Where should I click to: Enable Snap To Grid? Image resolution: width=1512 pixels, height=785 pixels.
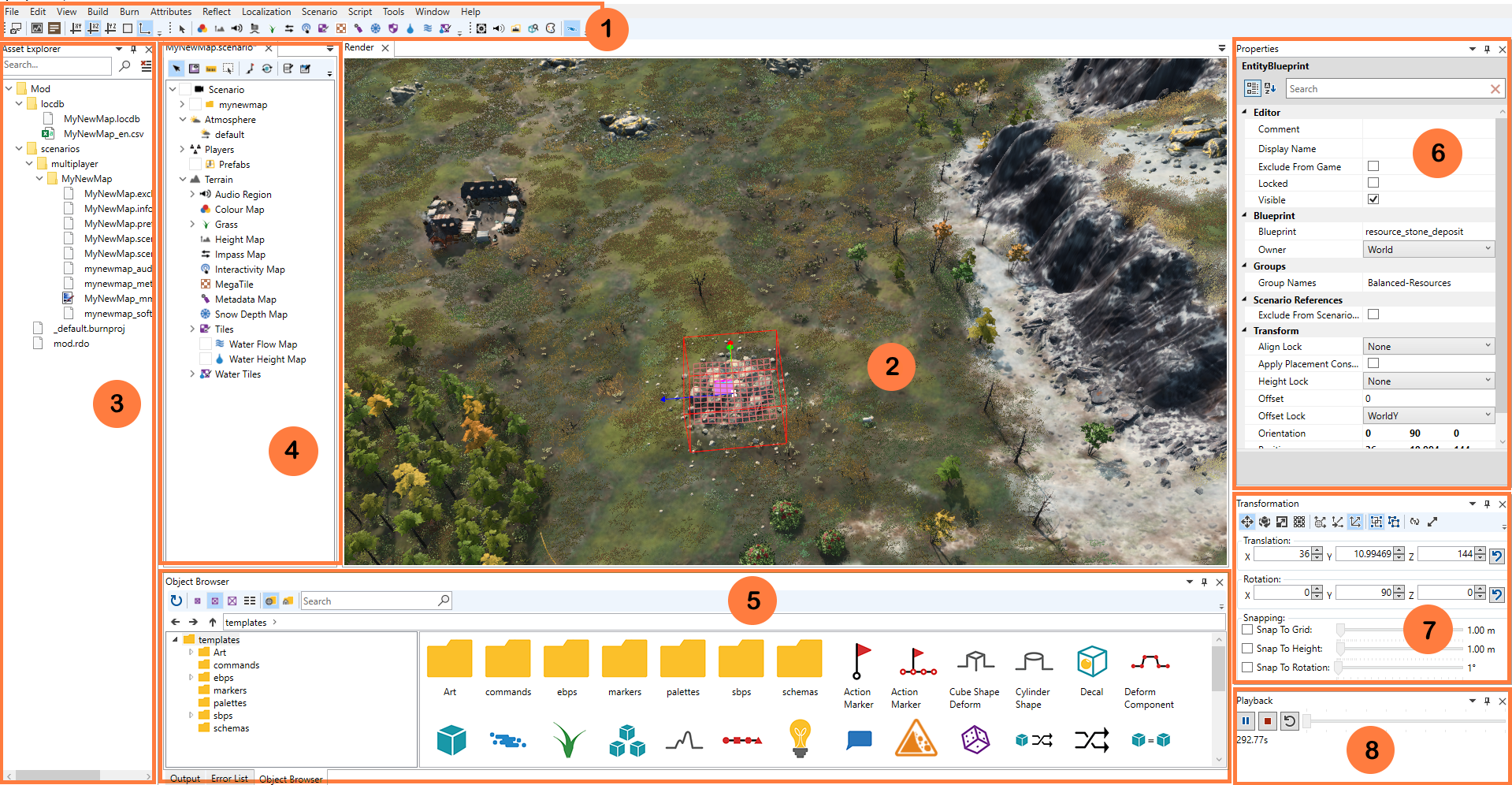[1247, 630]
